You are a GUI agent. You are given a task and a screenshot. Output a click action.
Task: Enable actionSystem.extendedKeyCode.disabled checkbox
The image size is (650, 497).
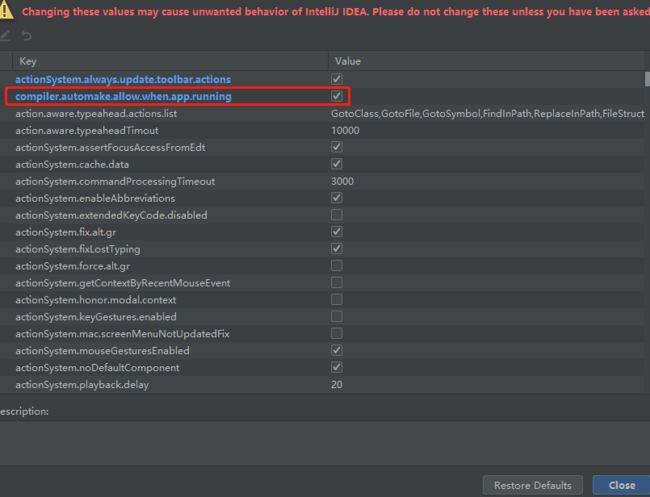click(337, 215)
